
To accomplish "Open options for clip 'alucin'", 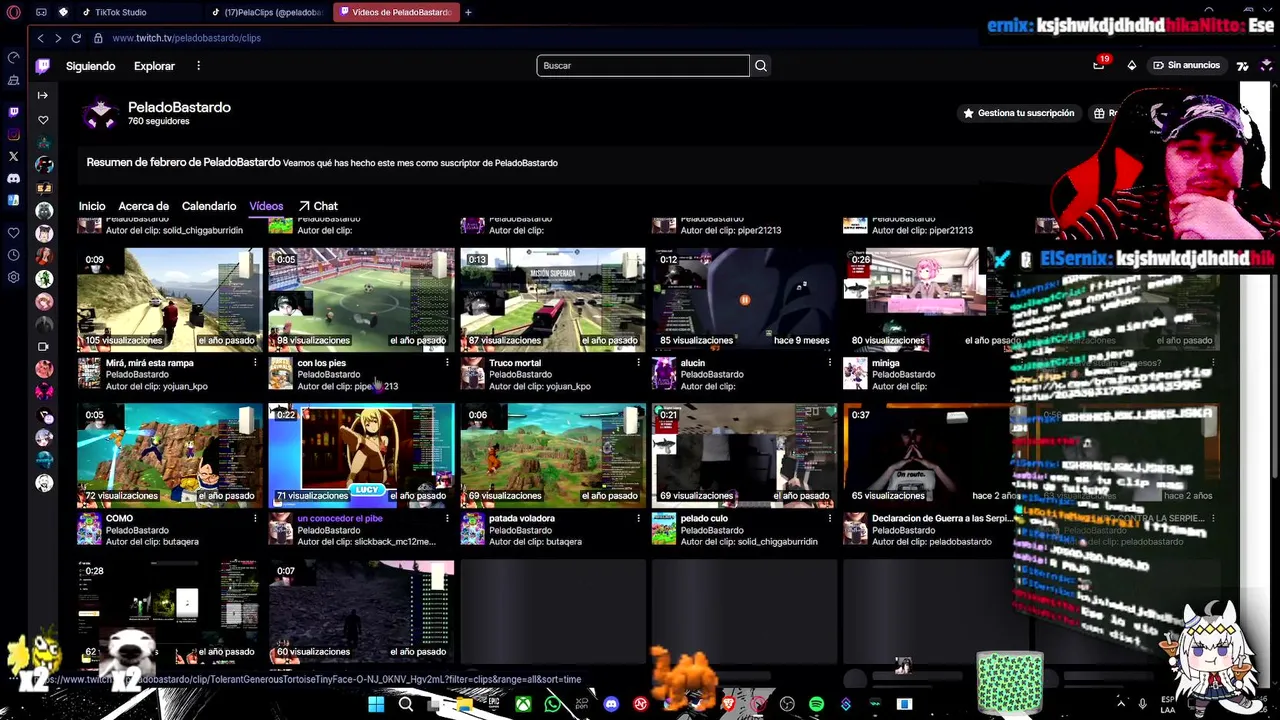I will point(829,363).
